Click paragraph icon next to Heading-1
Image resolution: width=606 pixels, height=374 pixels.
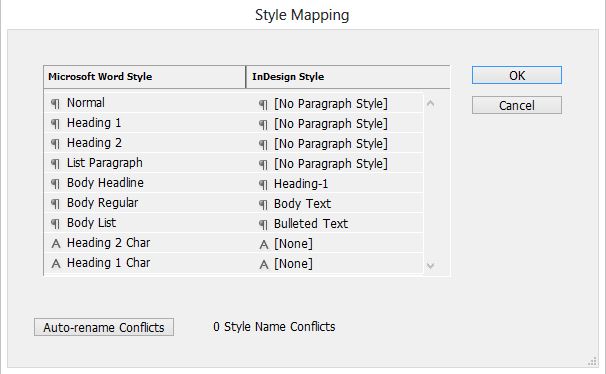[x=263, y=185]
